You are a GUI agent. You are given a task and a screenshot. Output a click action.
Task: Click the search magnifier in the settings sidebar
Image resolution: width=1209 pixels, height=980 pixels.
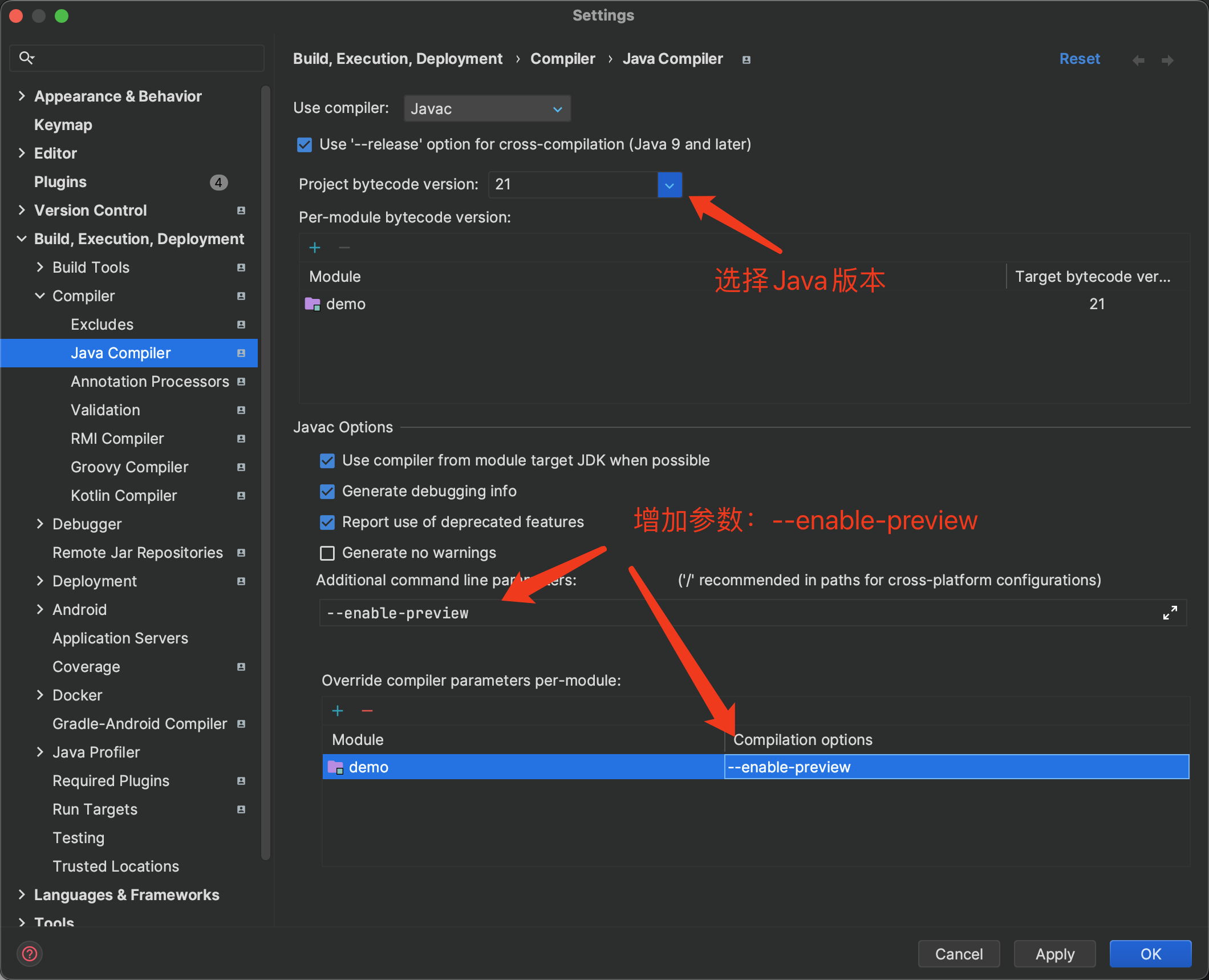pyautogui.click(x=26, y=57)
